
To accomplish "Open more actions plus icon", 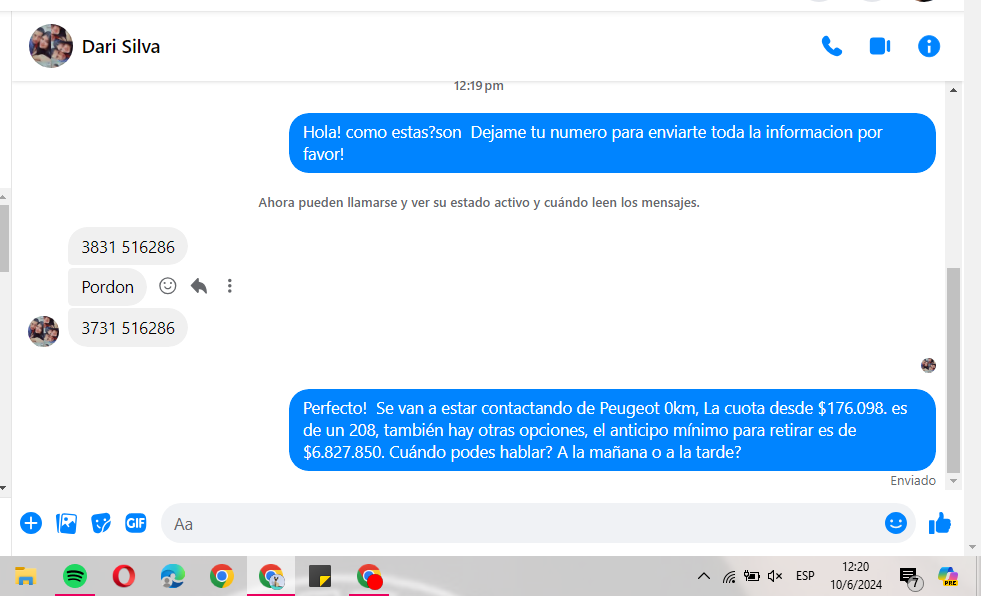I will 31,523.
